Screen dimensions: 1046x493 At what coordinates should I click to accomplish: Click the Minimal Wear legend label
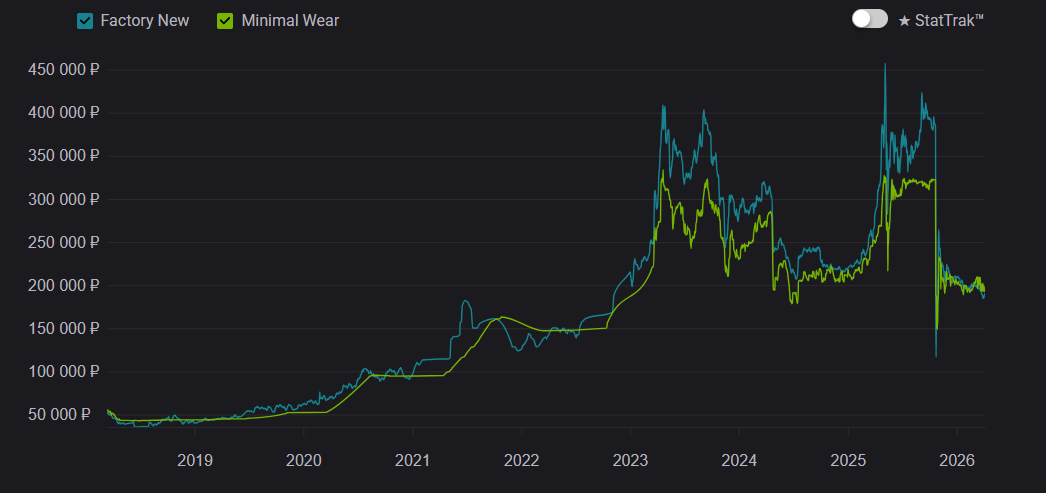coord(290,20)
